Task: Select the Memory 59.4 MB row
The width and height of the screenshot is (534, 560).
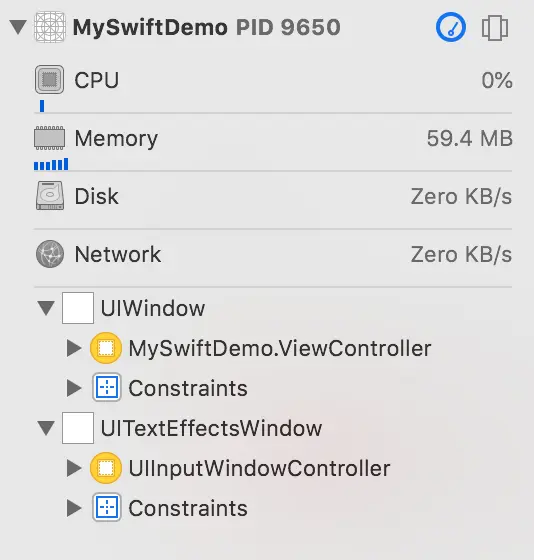Action: (273, 146)
